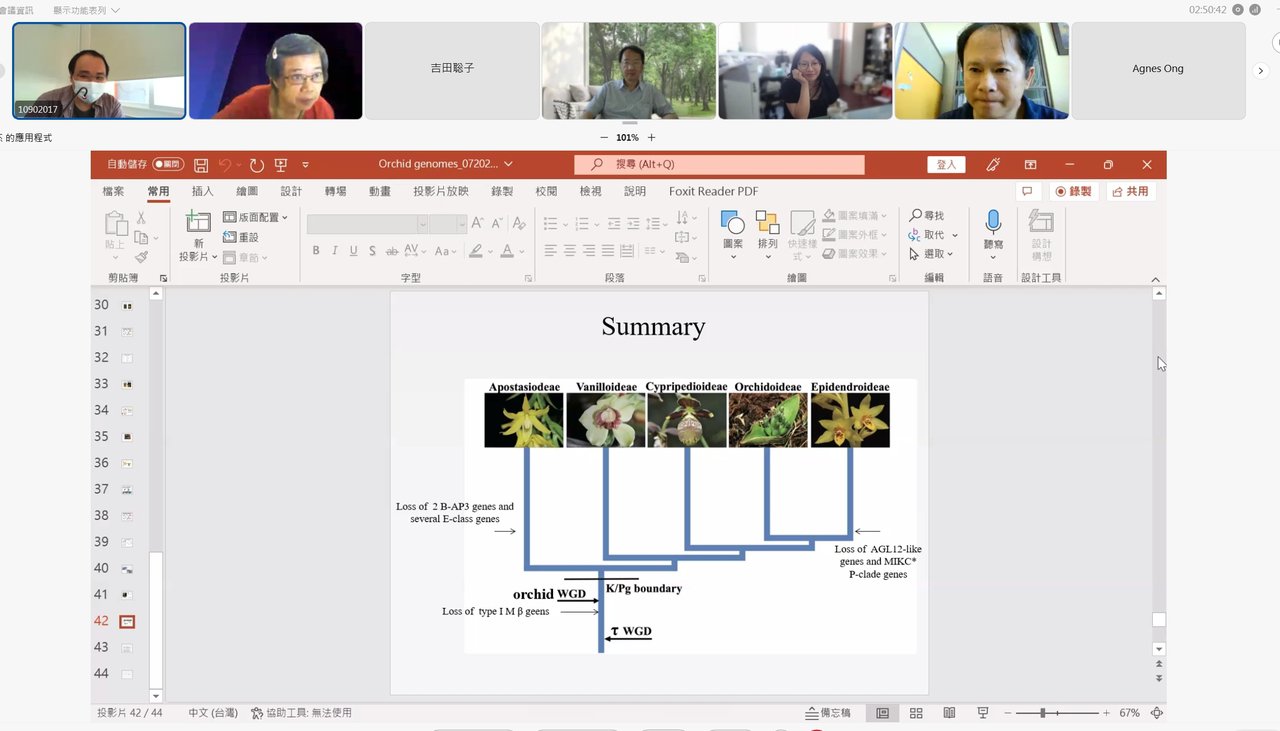Toggle Normal view button in the status bar
This screenshot has width=1280, height=731.
pyautogui.click(x=883, y=713)
